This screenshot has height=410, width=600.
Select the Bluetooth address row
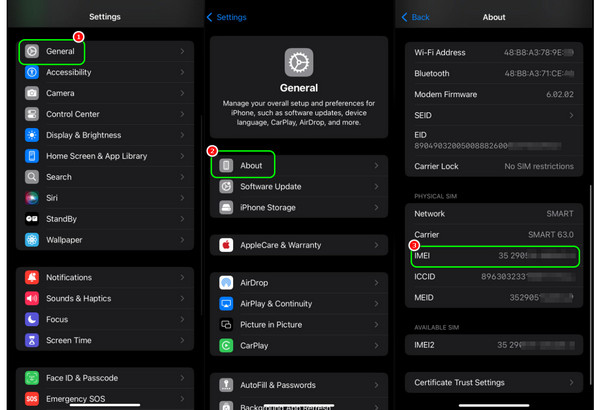click(x=494, y=74)
